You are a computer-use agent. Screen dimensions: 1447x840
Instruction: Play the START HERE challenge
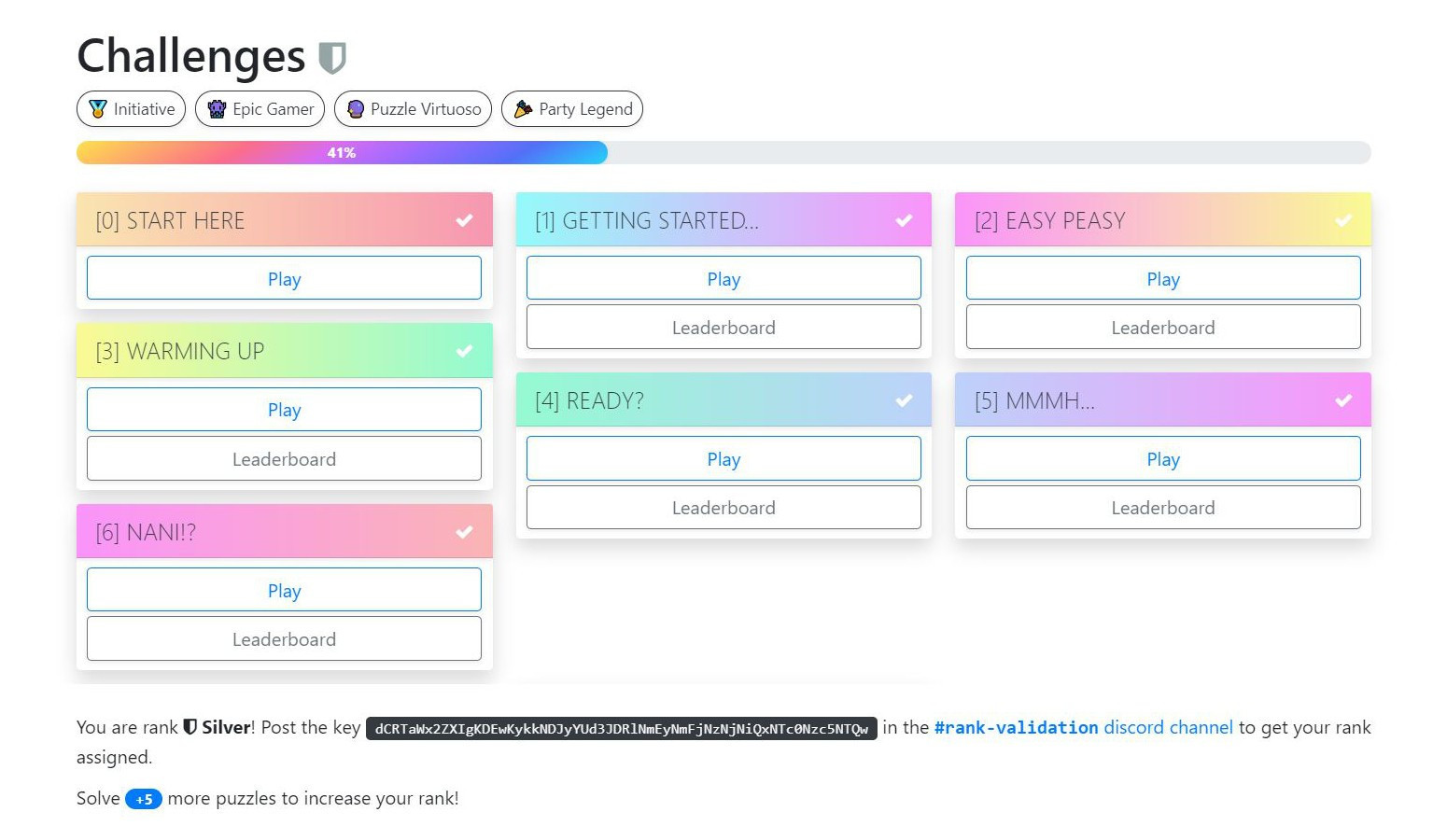(x=284, y=278)
